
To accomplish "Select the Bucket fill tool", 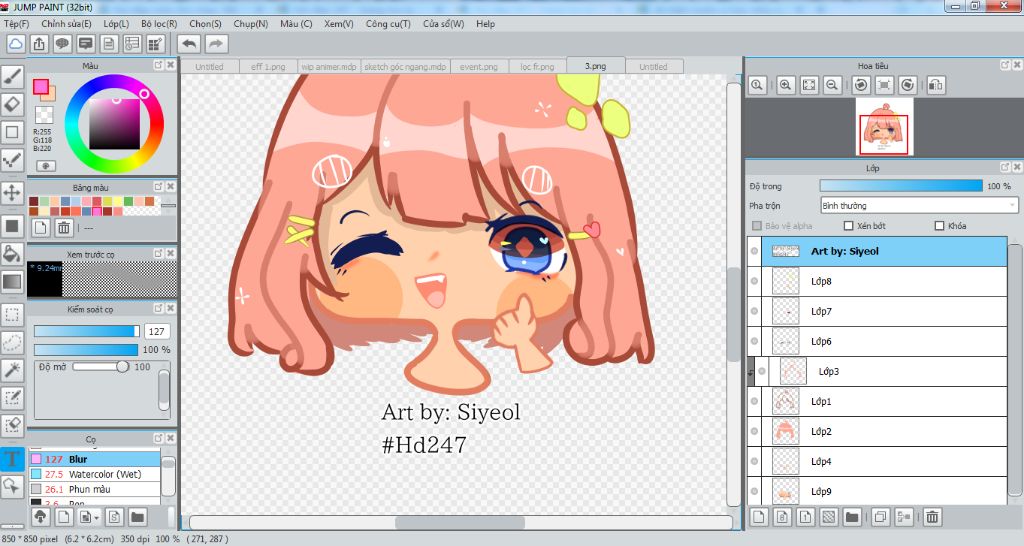I will pyautogui.click(x=12, y=253).
